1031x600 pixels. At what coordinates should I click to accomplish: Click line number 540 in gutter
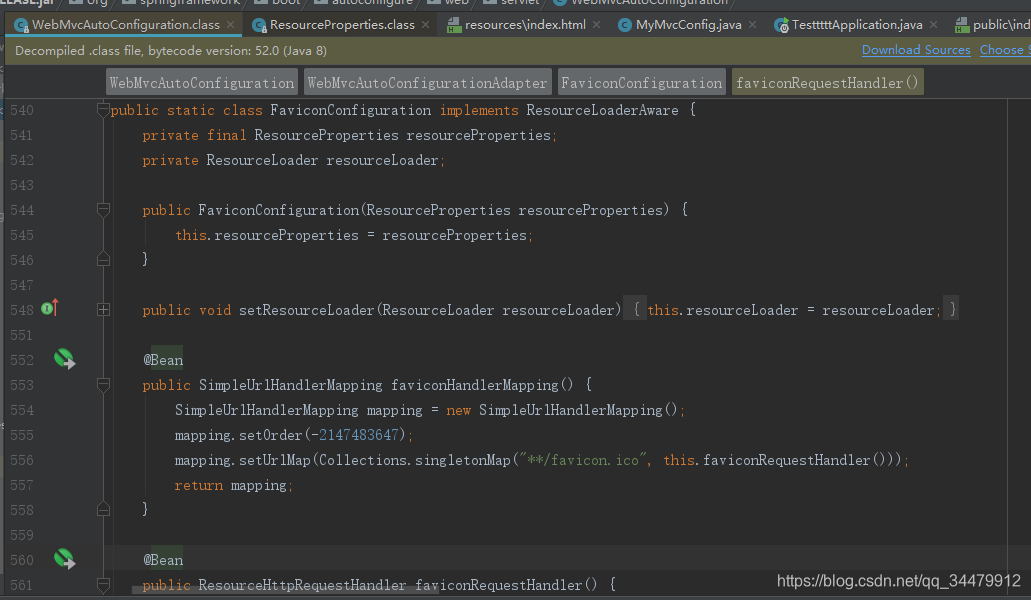click(22, 110)
